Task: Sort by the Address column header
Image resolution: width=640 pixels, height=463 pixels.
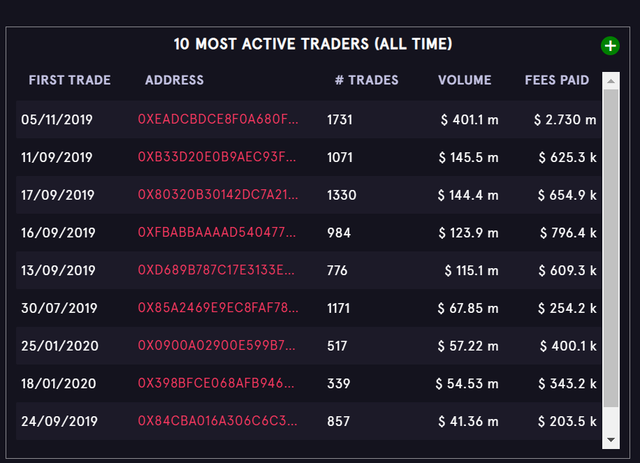Action: pos(174,80)
